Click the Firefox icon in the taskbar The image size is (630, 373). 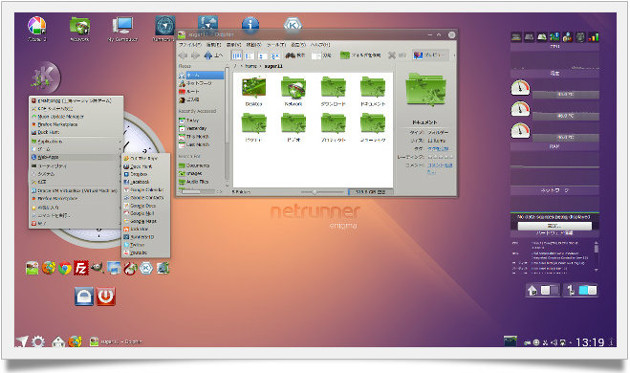[75, 342]
